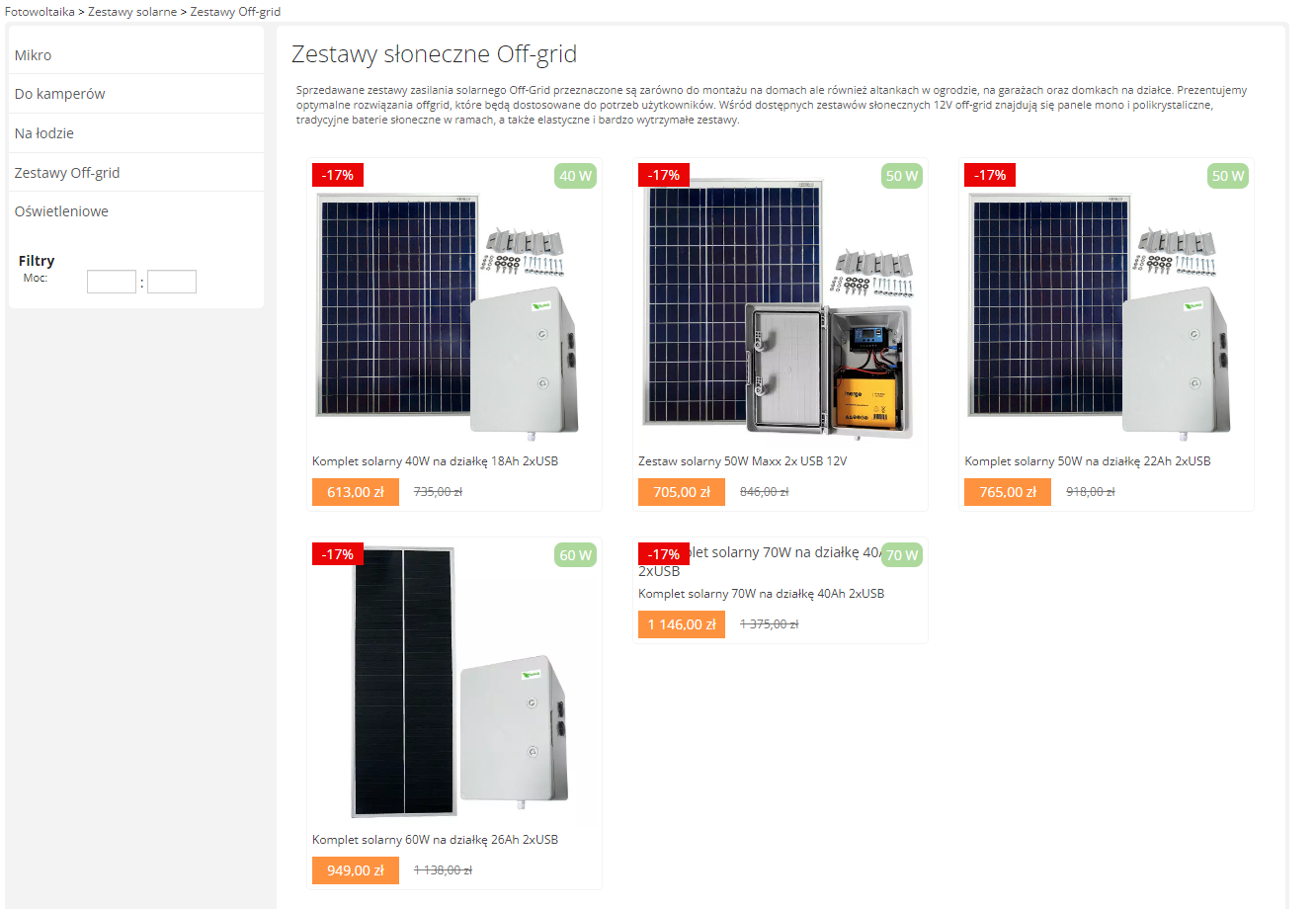Viewport: 1316px width, 909px height.
Task: Navigate to Zestawy solarne breadcrumb
Action: click(x=132, y=12)
